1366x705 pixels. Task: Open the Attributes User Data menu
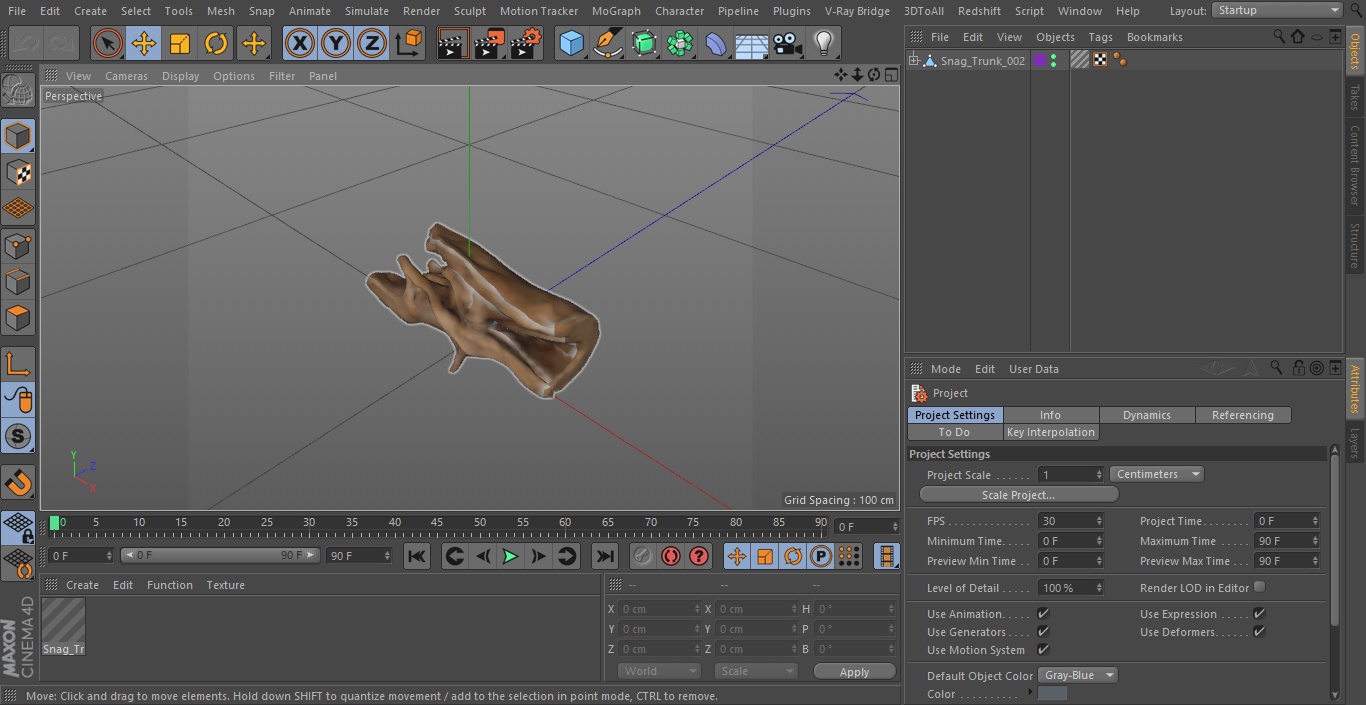point(1034,369)
